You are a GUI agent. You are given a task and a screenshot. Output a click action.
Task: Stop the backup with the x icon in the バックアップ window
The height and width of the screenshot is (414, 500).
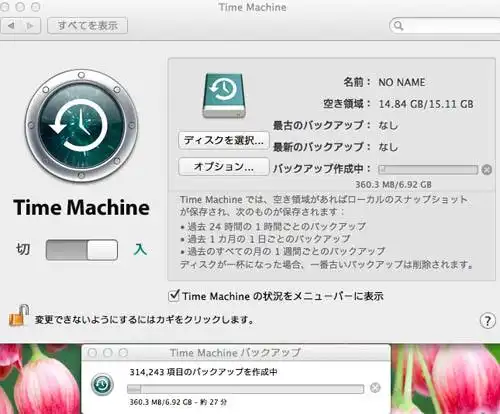tap(375, 388)
